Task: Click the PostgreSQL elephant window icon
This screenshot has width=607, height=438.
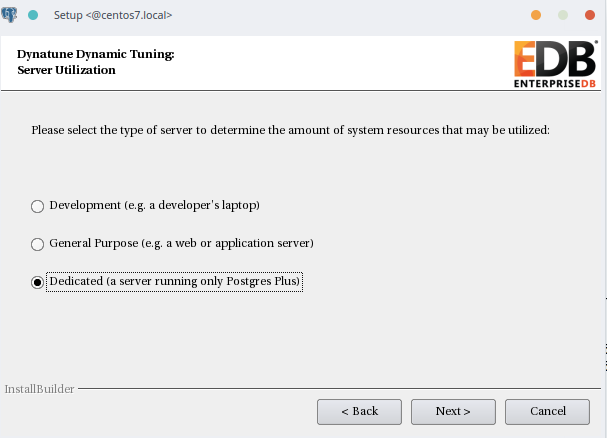Action: (x=9, y=15)
